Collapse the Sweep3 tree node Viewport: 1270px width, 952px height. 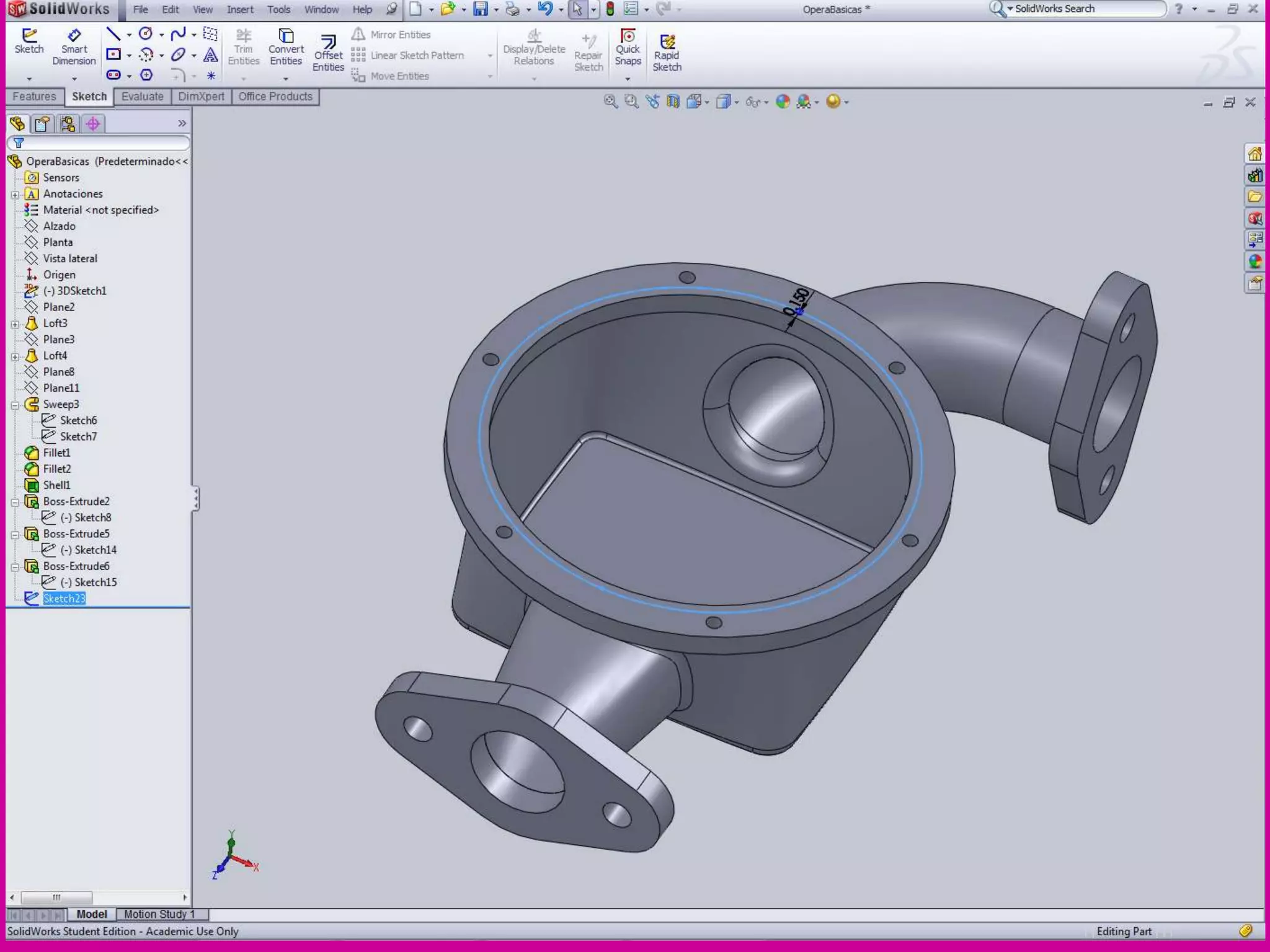pyautogui.click(x=15, y=405)
